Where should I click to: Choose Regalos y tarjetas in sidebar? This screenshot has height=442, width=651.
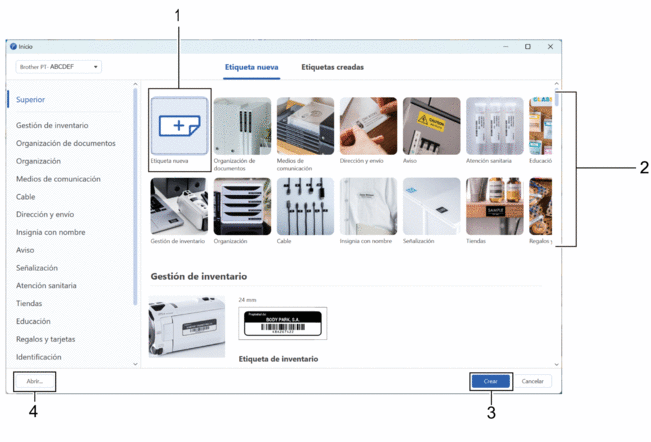coord(45,339)
